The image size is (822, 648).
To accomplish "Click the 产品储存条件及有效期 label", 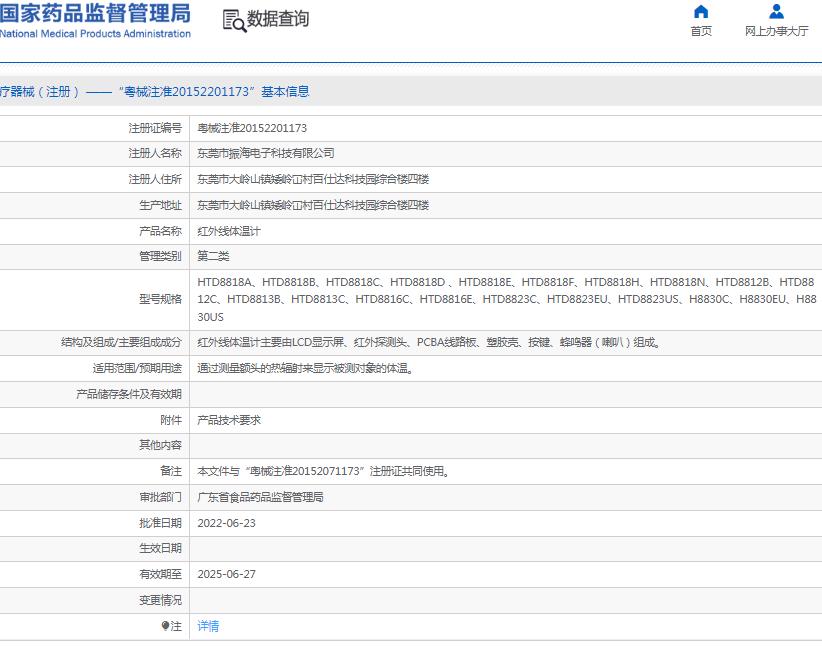I will coord(129,394).
